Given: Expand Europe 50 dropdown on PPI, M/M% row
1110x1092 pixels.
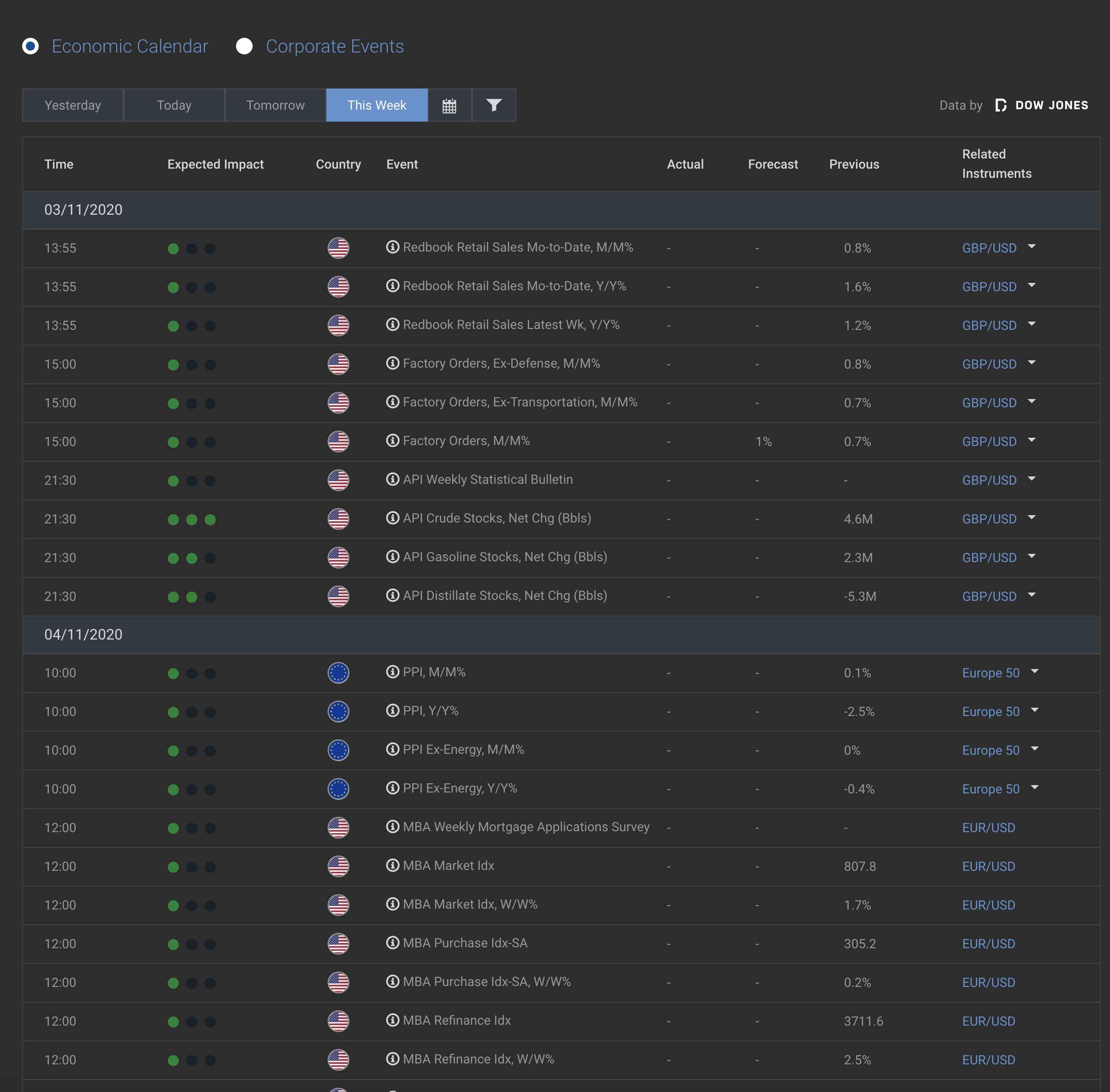Looking at the screenshot, I should (1034, 671).
